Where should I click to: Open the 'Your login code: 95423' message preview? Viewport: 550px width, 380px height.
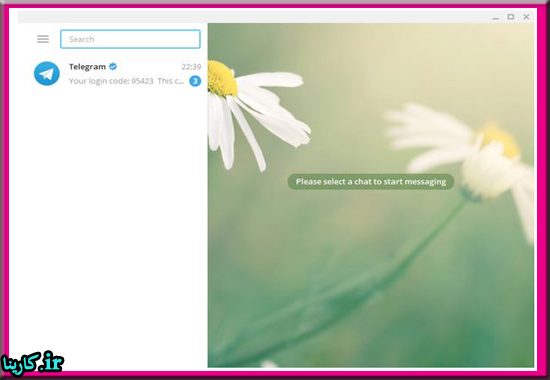[126, 81]
